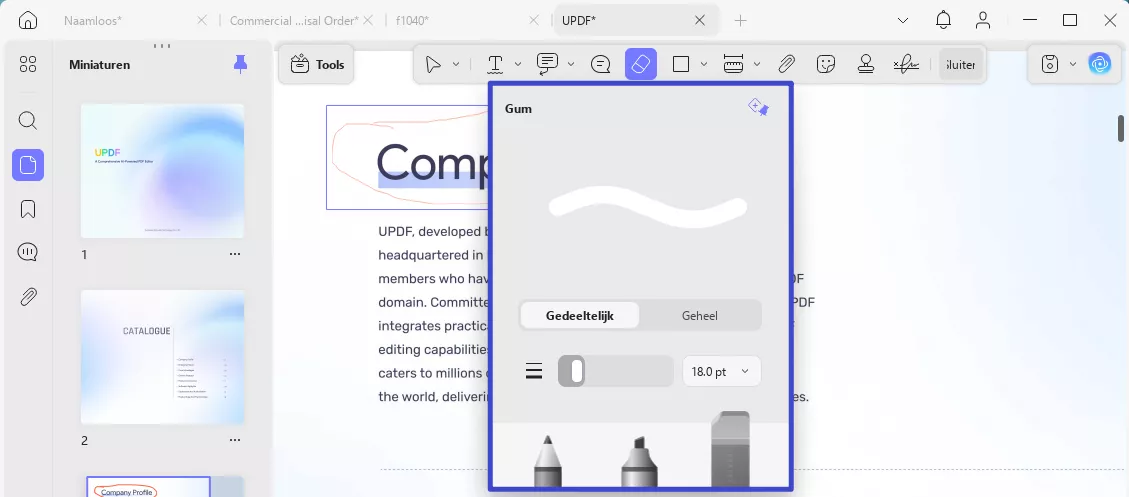1129x497 pixels.
Task: Open the Tools button
Action: pyautogui.click(x=317, y=65)
